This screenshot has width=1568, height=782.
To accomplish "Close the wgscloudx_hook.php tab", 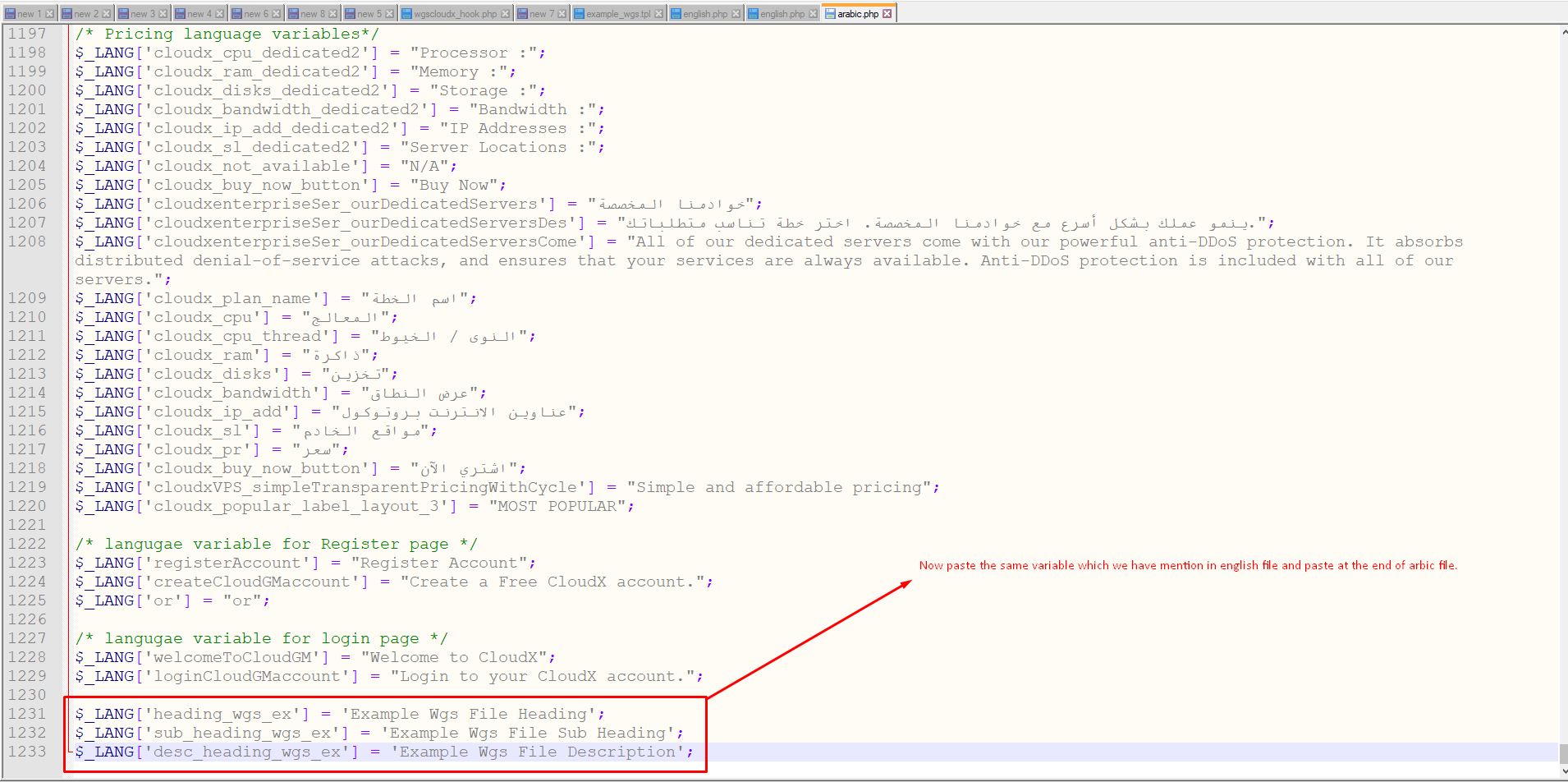I will 506,14.
